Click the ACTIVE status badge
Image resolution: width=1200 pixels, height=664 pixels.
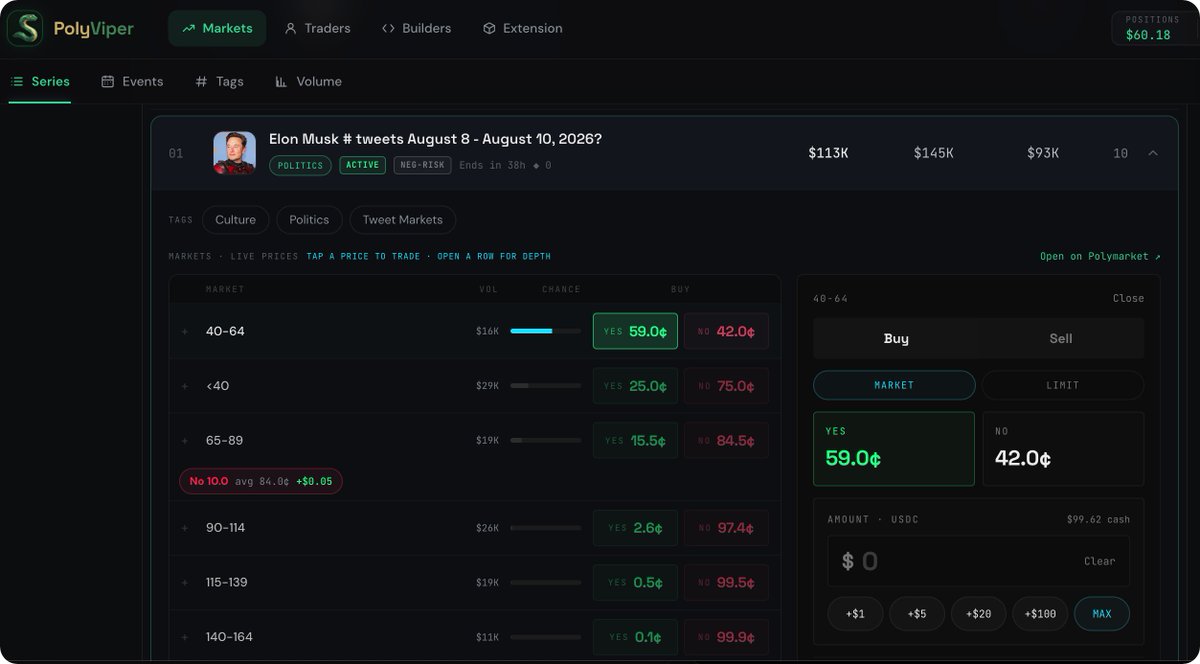[362, 165]
